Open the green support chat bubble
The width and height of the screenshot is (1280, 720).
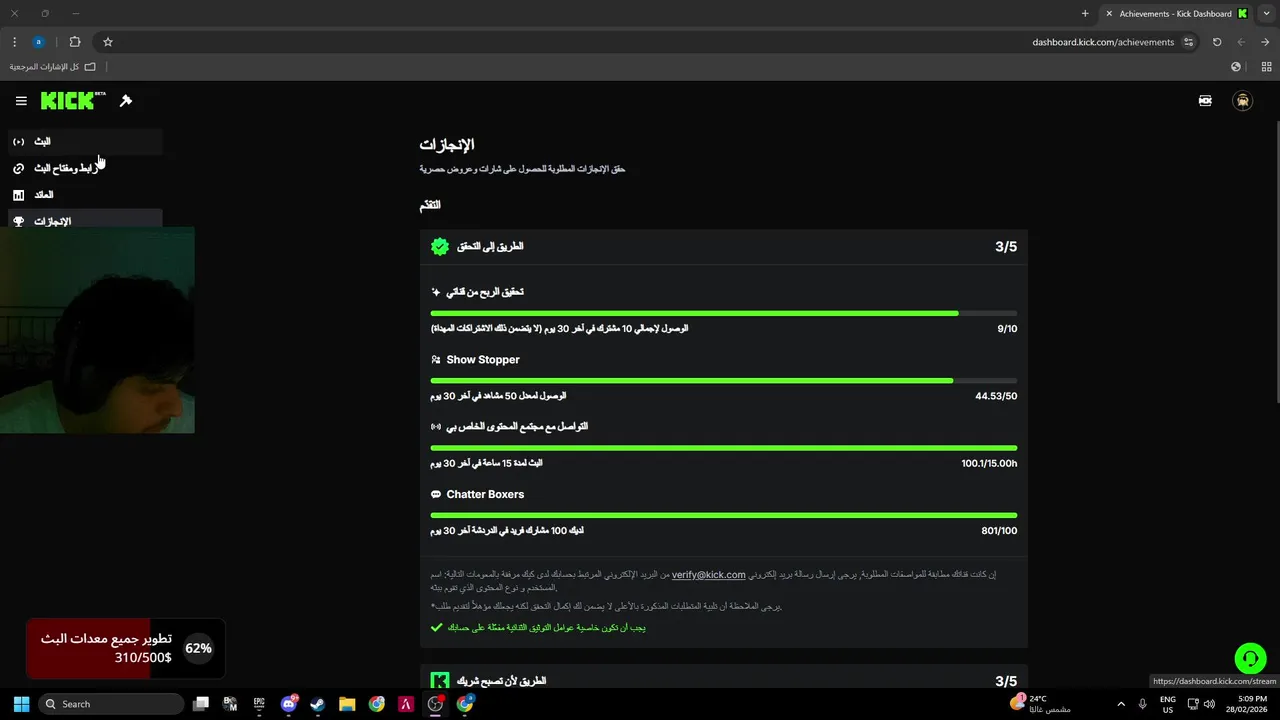coord(1250,658)
